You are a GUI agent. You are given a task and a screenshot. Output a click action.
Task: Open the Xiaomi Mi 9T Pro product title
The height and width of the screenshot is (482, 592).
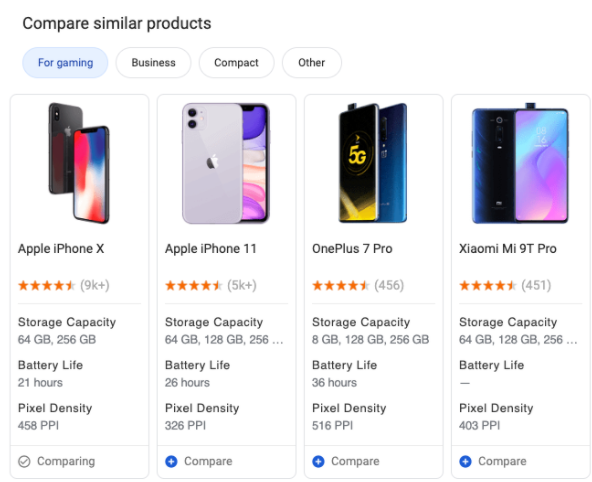point(508,249)
